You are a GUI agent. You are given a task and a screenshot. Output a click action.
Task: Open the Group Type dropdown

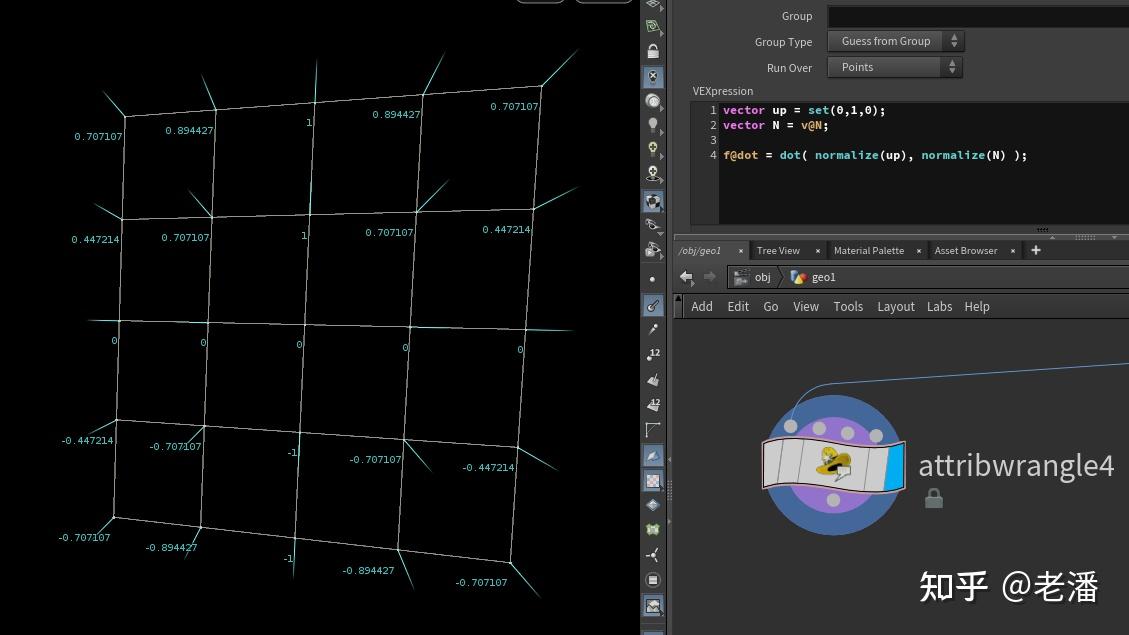(896, 41)
